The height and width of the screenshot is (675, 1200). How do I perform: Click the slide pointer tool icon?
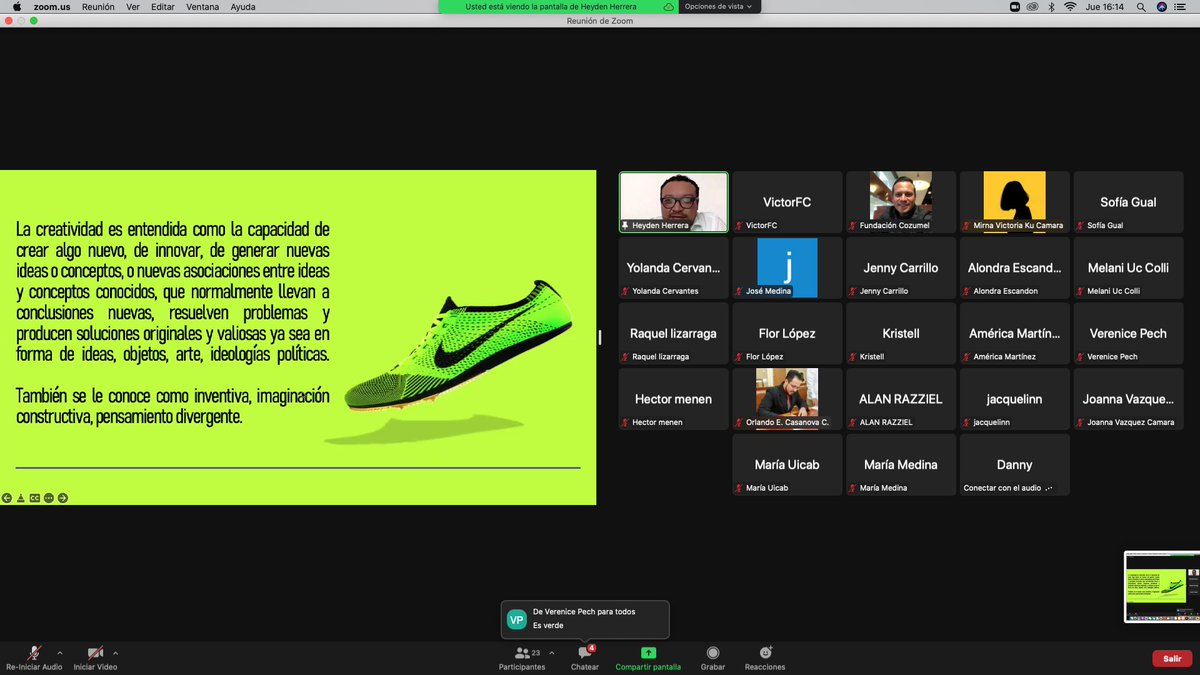[x=21, y=497]
